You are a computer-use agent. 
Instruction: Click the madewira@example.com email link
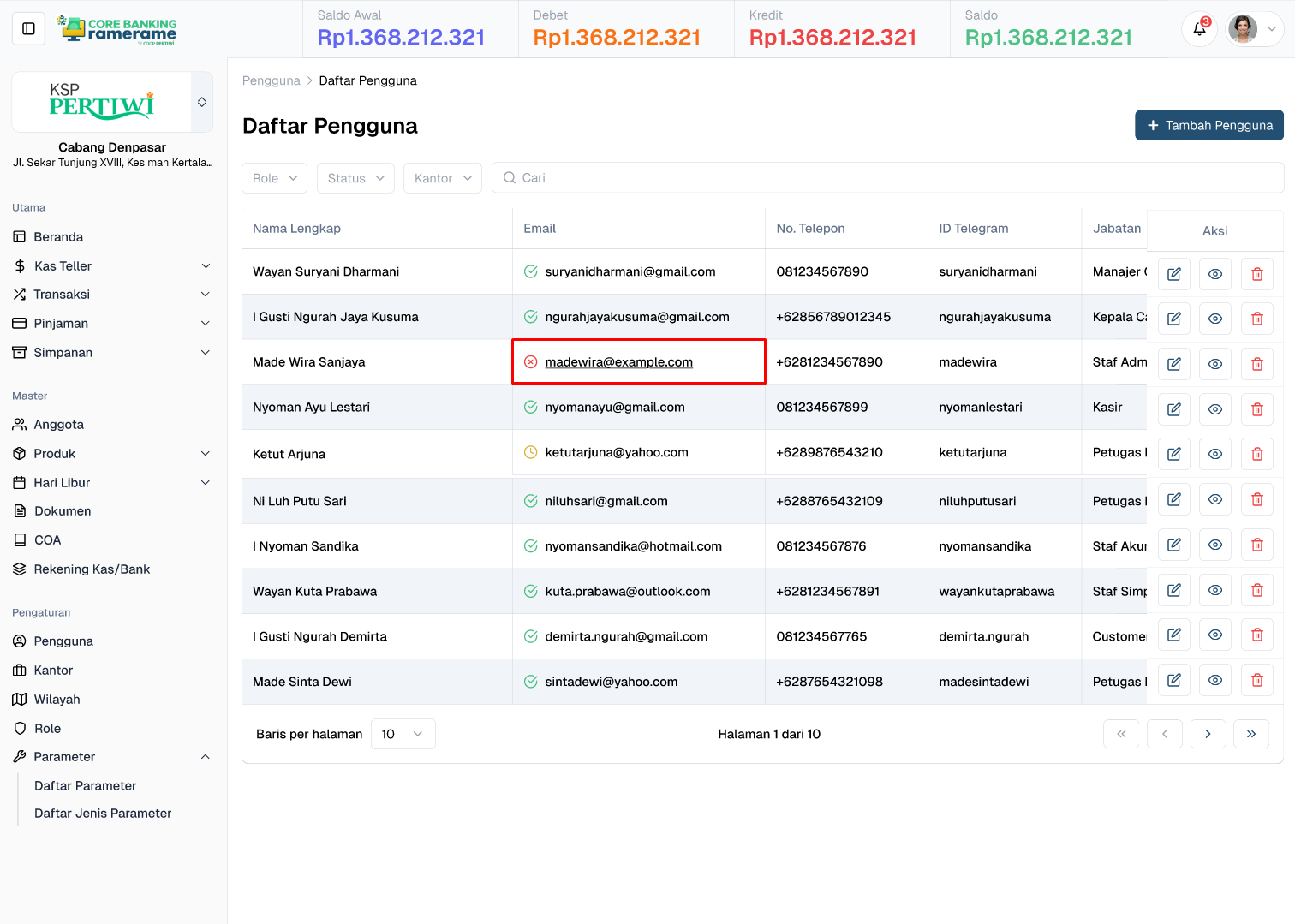click(618, 362)
